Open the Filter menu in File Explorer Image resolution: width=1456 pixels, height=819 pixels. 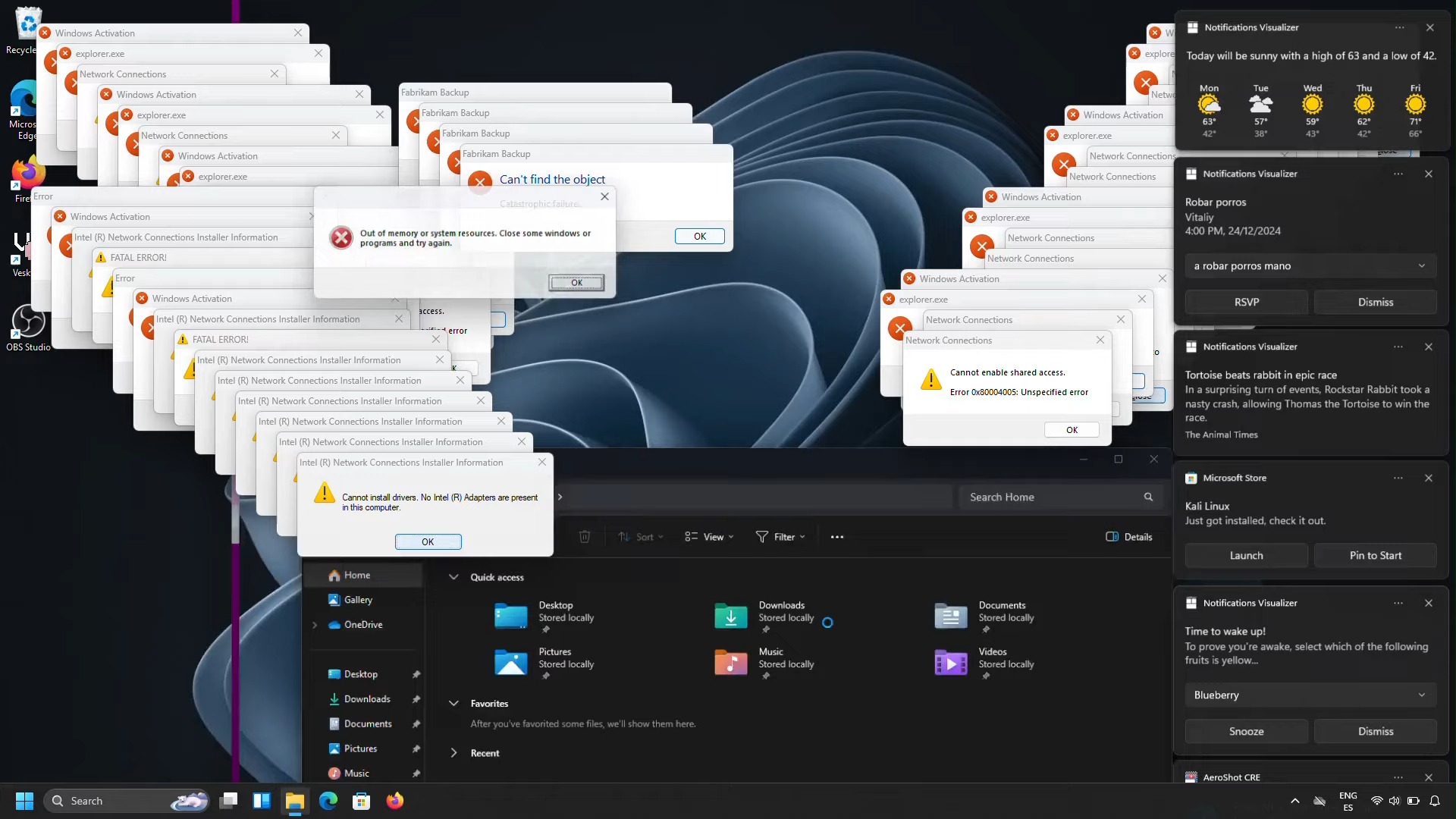click(x=780, y=536)
